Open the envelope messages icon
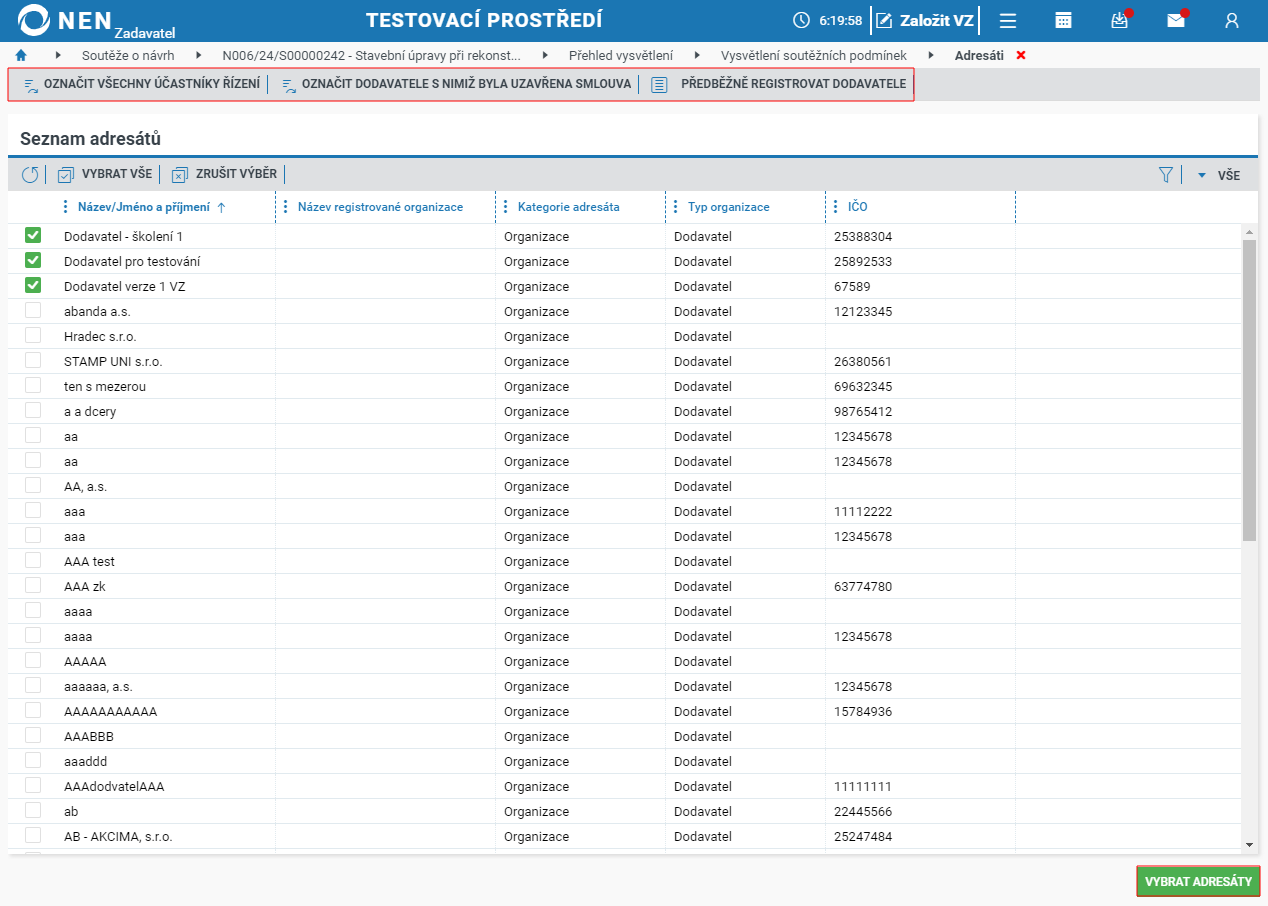The width and height of the screenshot is (1268, 906). pyautogui.click(x=1176, y=20)
